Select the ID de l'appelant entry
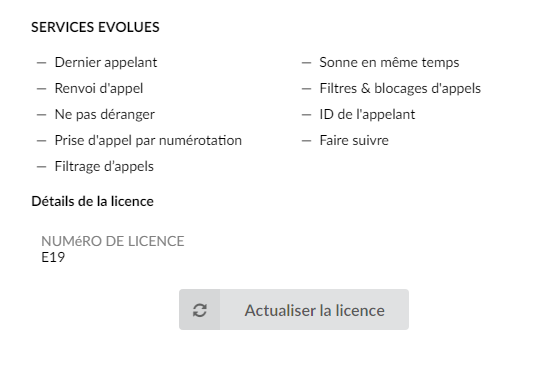Screen dimensions: 550x369 [367, 114]
